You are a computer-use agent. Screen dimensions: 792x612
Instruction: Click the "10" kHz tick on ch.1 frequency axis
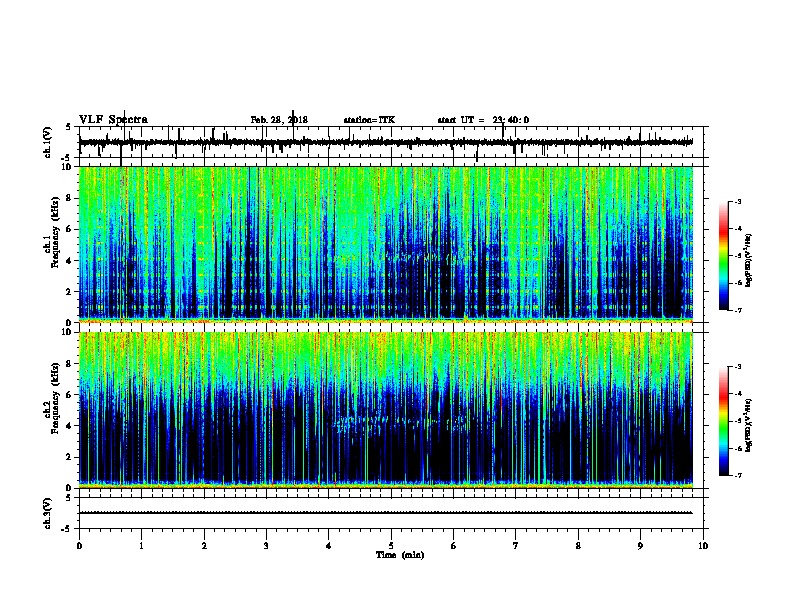coord(67,167)
